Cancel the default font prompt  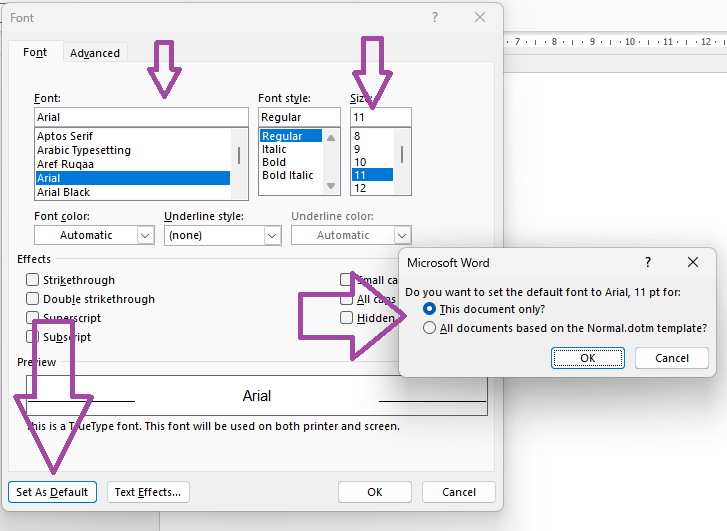[671, 358]
